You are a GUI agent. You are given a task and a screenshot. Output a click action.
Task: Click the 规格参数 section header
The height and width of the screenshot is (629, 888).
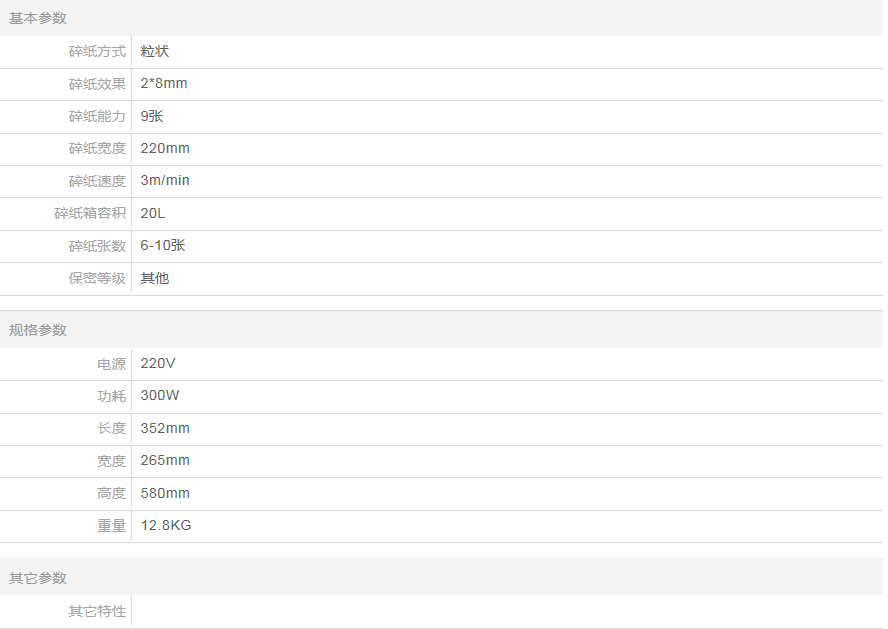point(38,330)
